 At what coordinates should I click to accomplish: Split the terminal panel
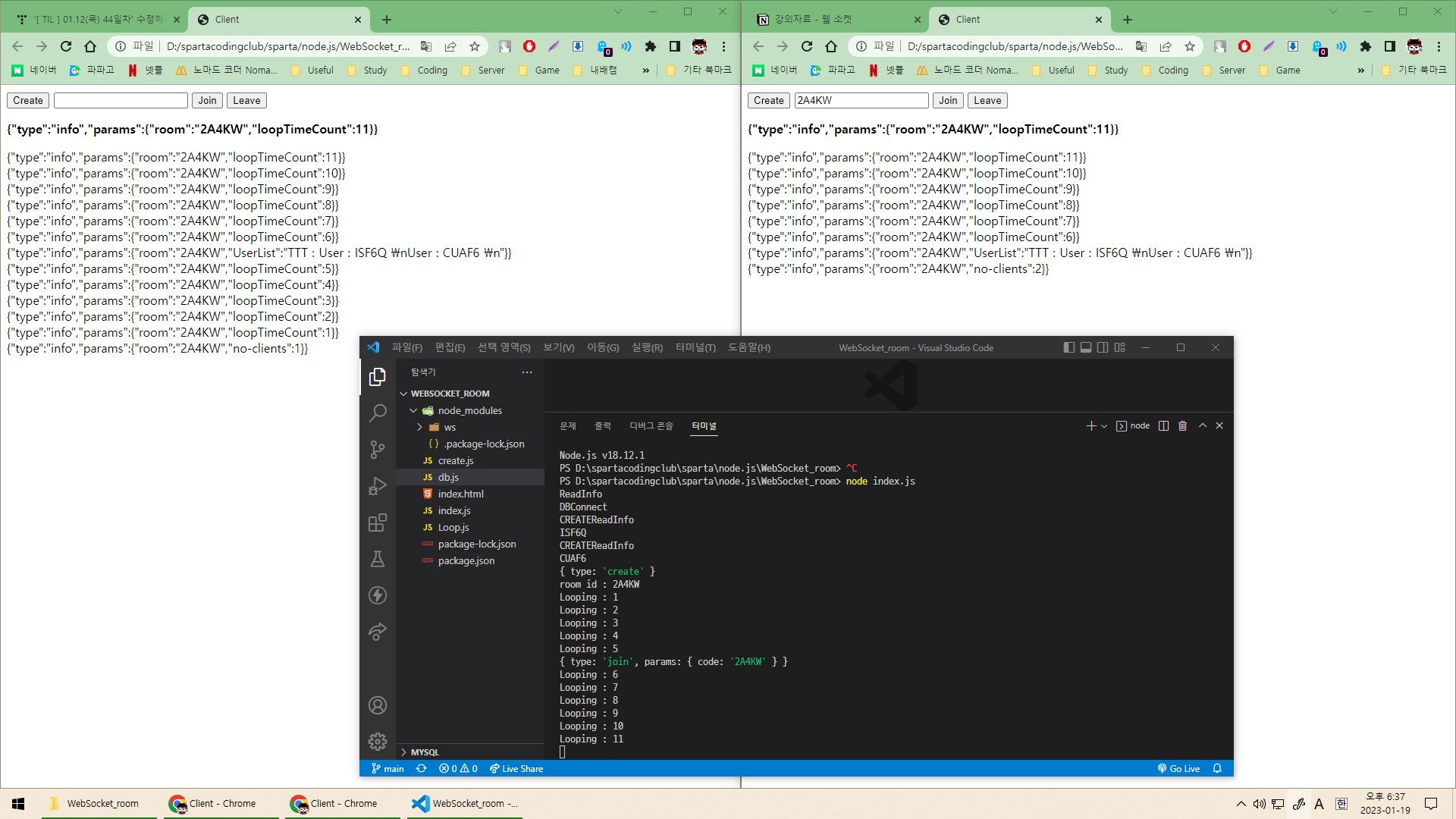click(1163, 426)
